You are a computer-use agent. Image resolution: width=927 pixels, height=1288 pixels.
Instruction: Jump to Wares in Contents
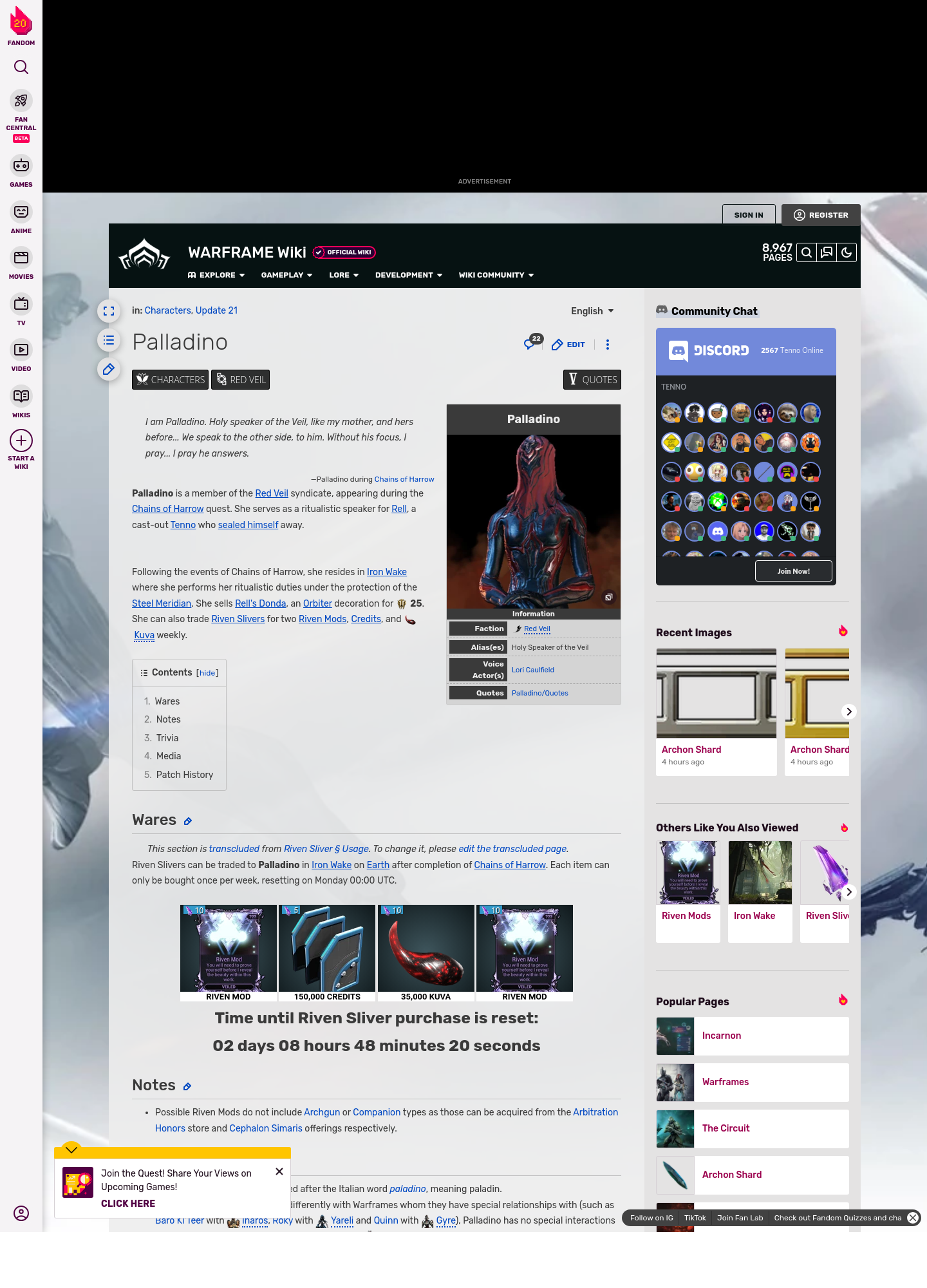coord(167,701)
